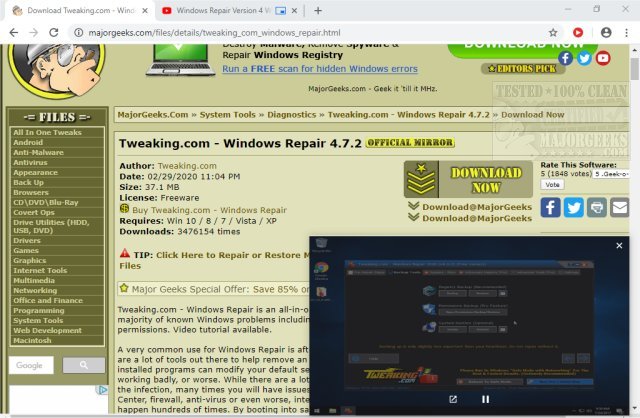The height and width of the screenshot is (418, 640).
Task: Share on Twitter via large bird icon
Action: 573,207
